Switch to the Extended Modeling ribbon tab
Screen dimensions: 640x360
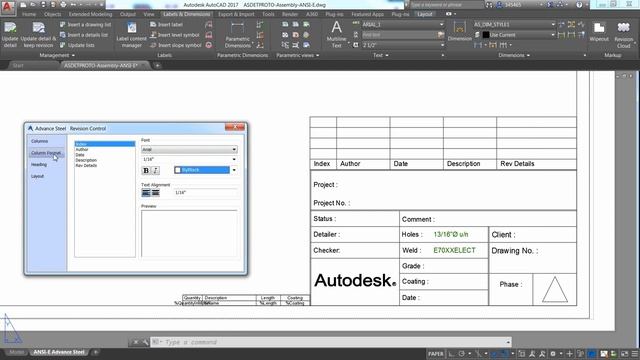tap(90, 14)
